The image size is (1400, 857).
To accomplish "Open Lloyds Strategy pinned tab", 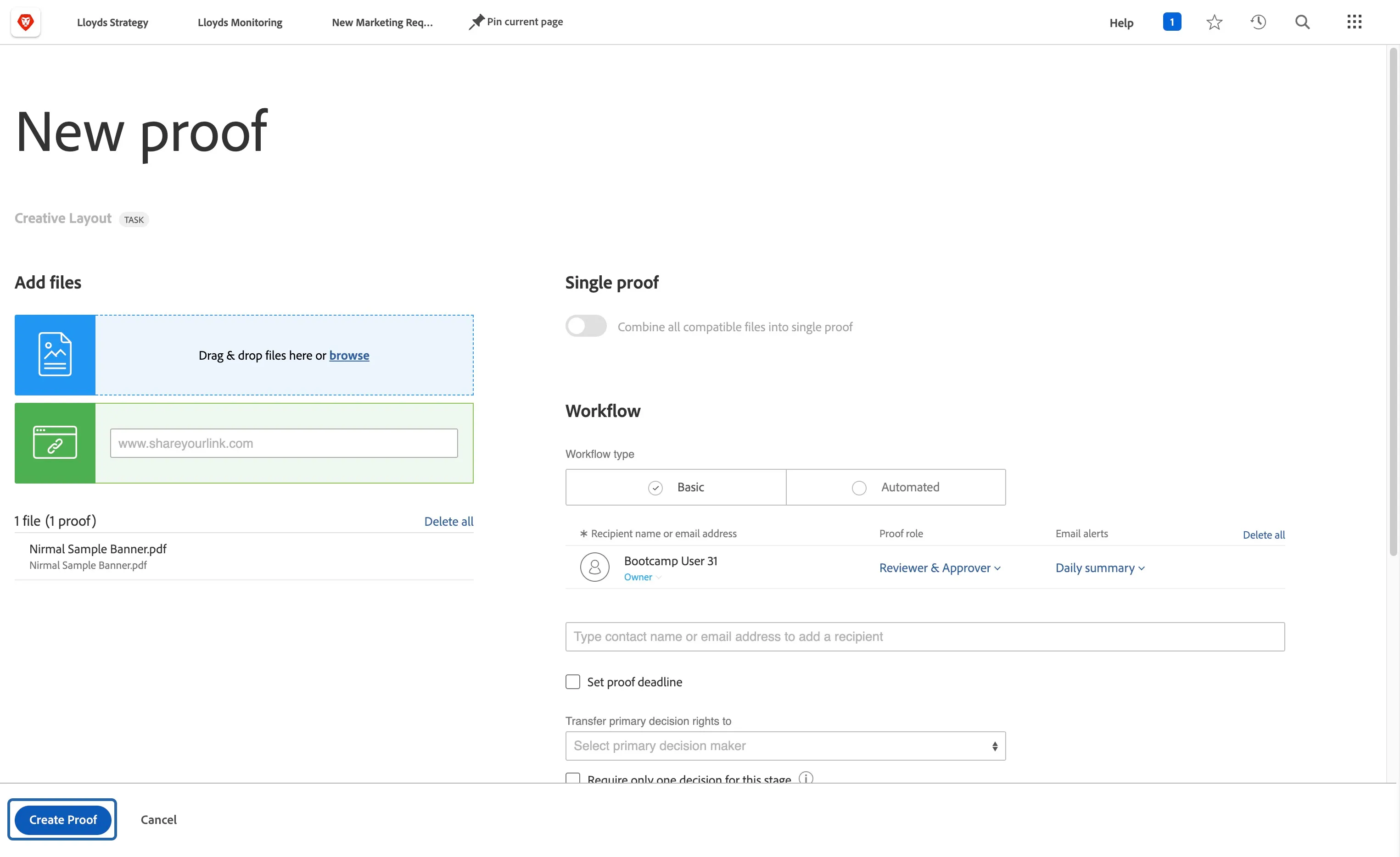I will pos(112,22).
